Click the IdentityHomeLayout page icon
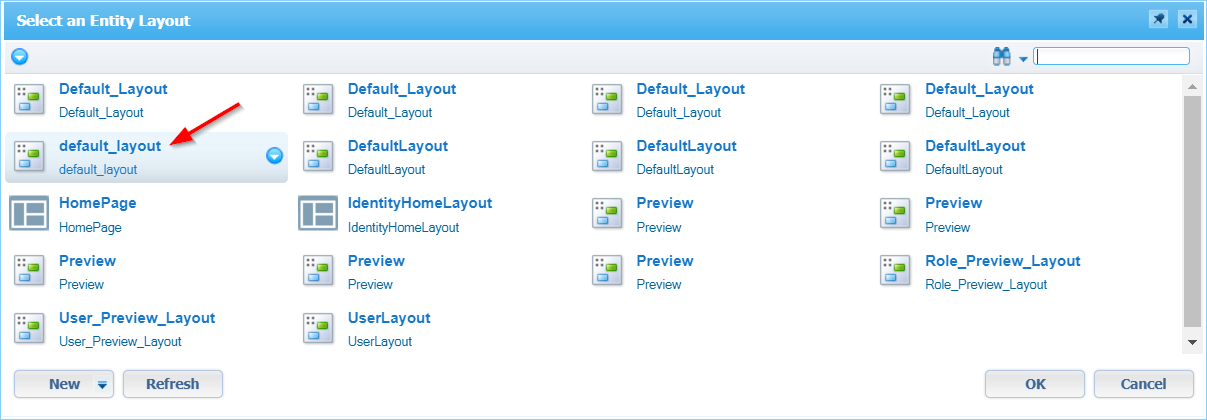 318,214
